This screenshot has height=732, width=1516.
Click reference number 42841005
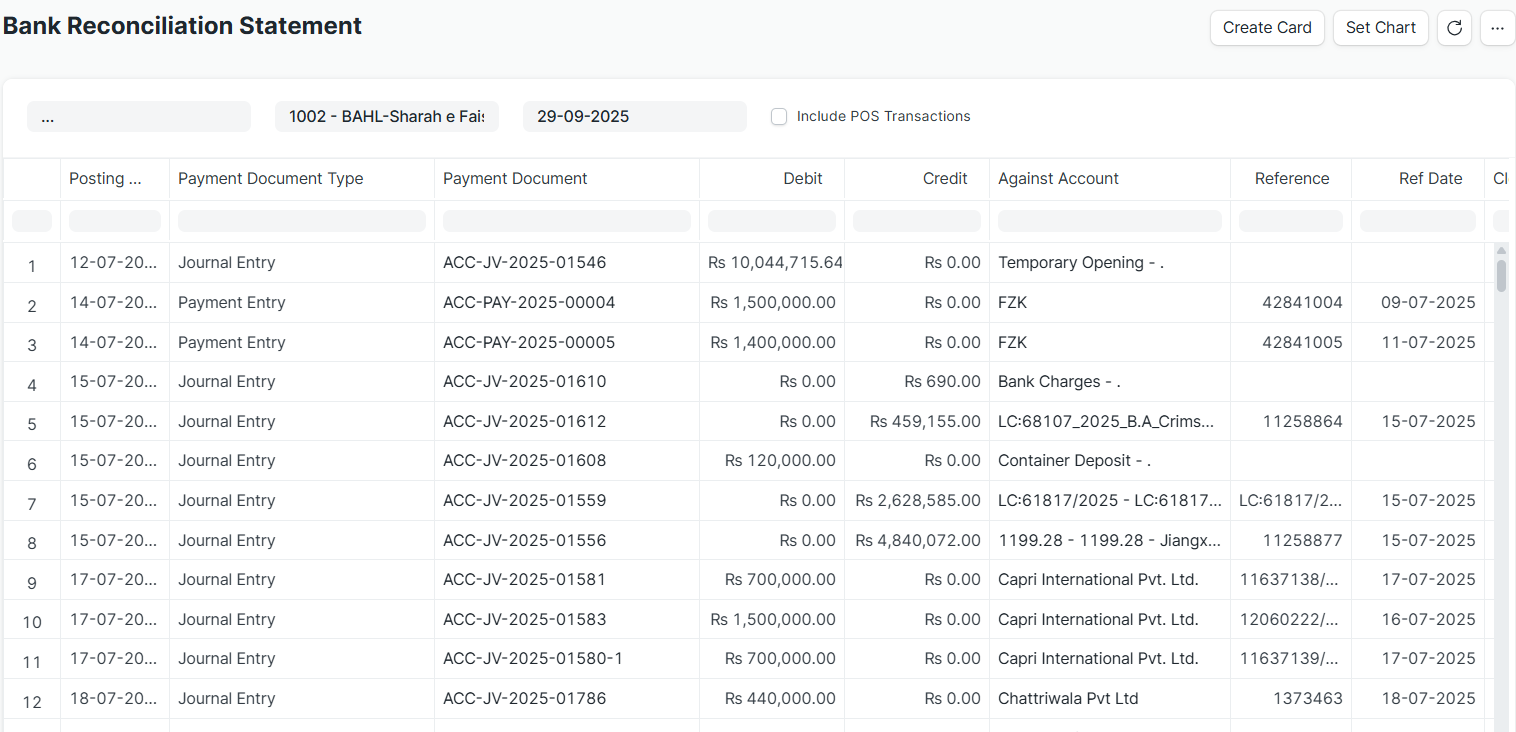[x=1302, y=343]
